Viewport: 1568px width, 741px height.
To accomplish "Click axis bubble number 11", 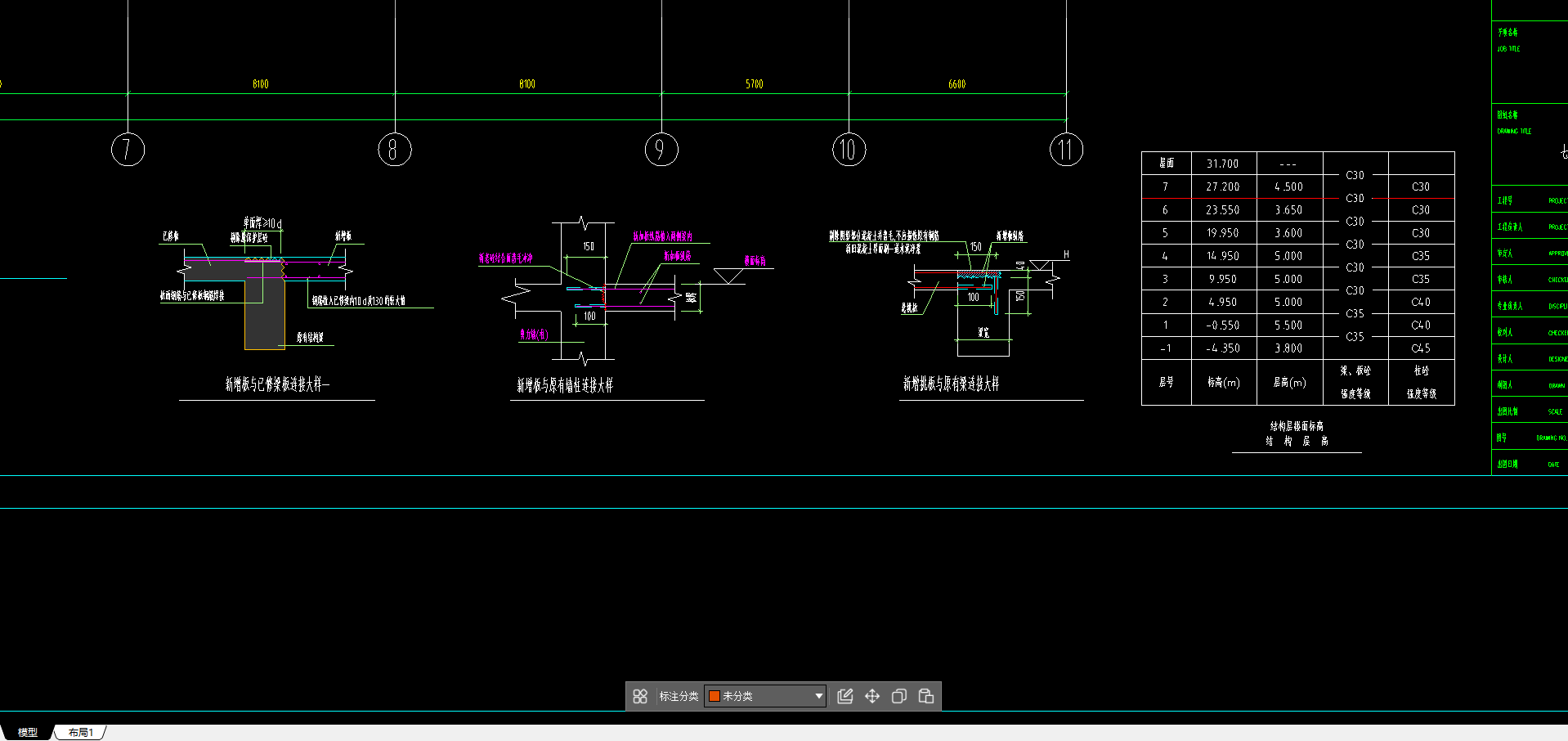I will (x=1066, y=150).
